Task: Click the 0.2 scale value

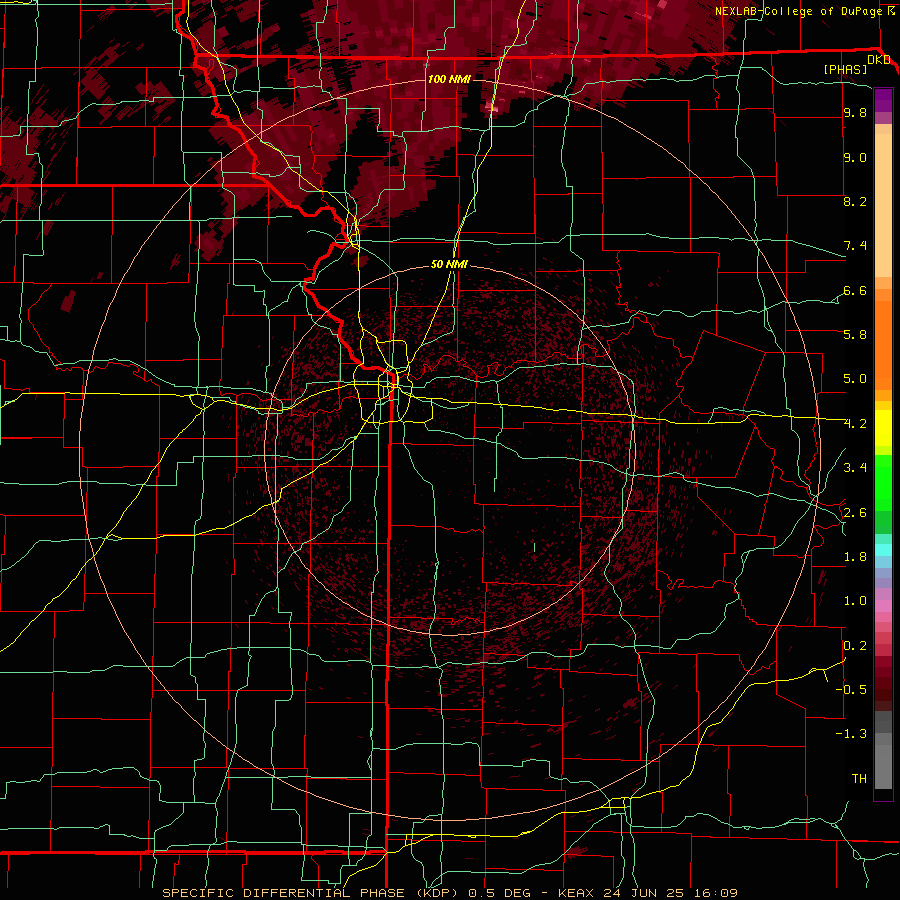Action: pyautogui.click(x=855, y=646)
